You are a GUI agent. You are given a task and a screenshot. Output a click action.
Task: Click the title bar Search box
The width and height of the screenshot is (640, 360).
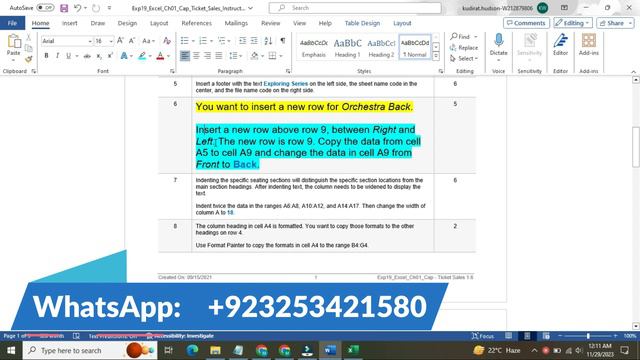tap(355, 8)
